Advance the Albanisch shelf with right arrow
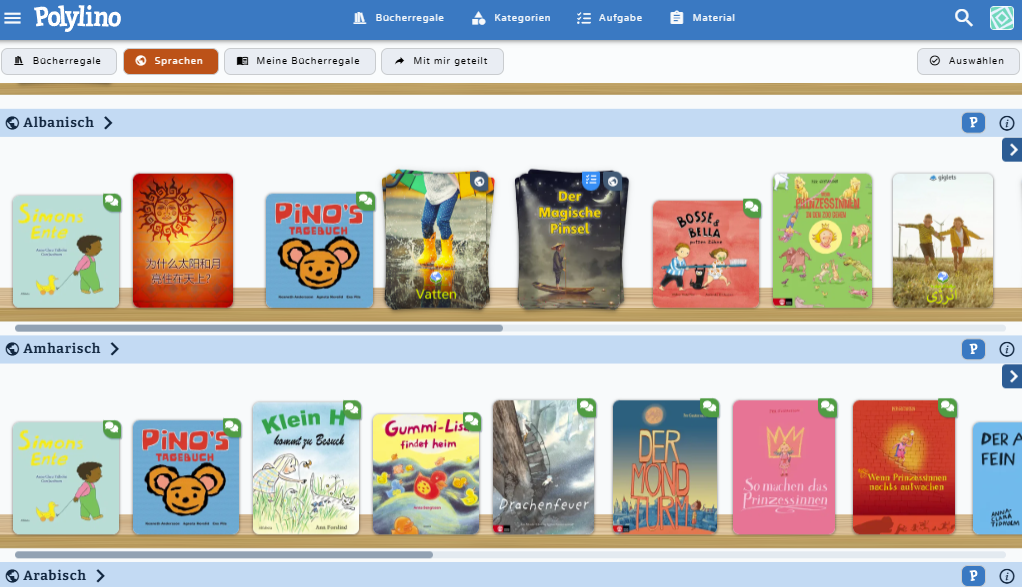Screen dimensions: 1022x587 [x=1012, y=150]
